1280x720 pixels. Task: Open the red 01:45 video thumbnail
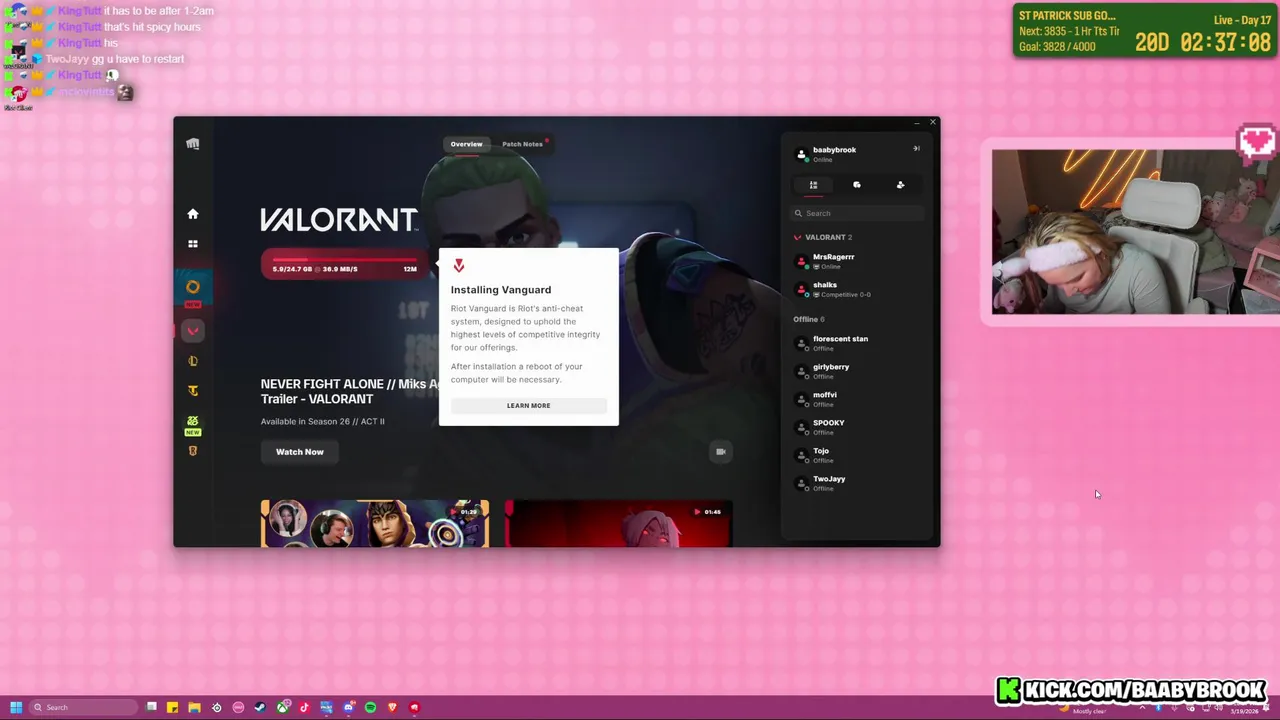618,524
